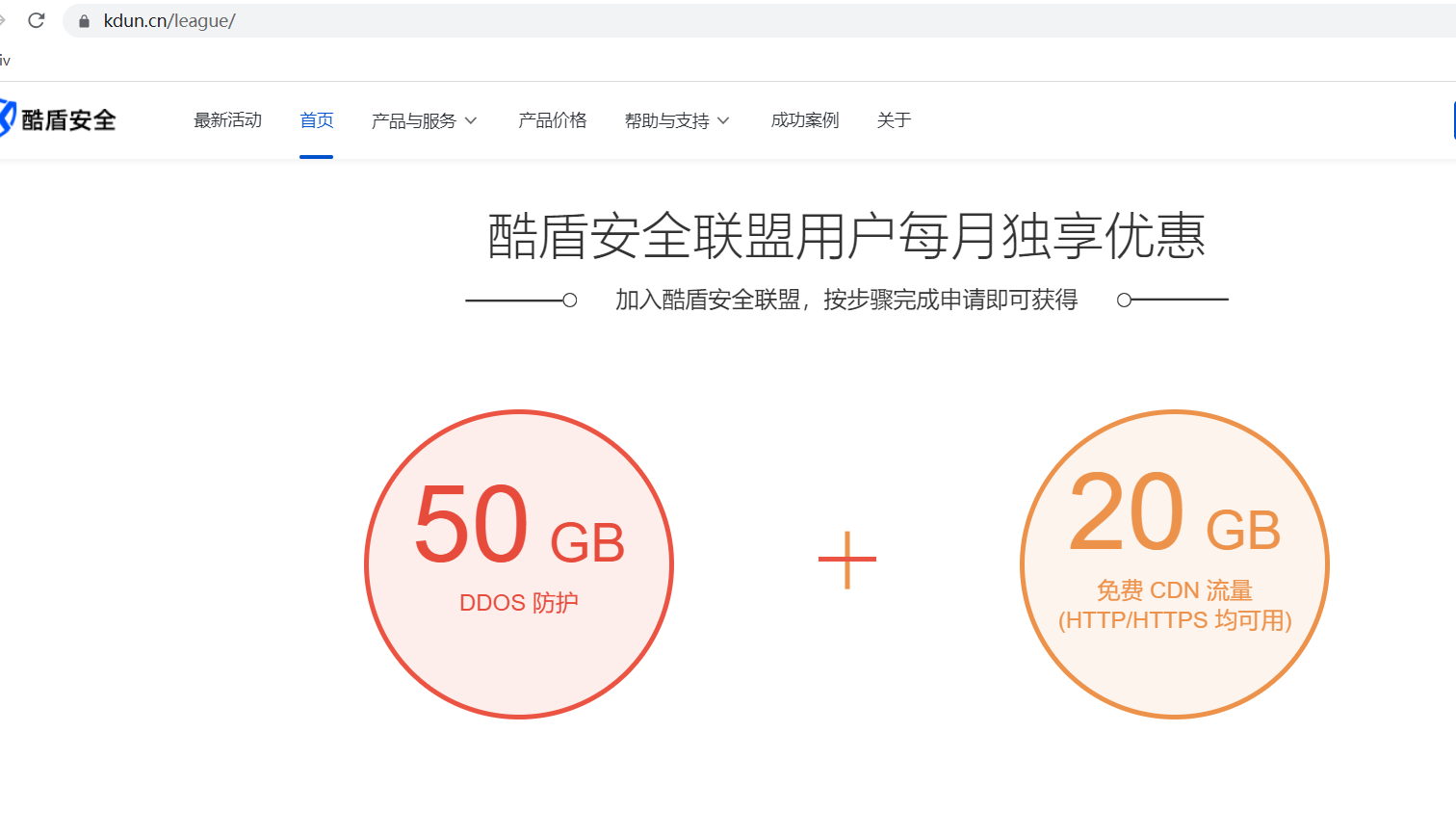Reload the page with the refresh icon

click(x=37, y=20)
